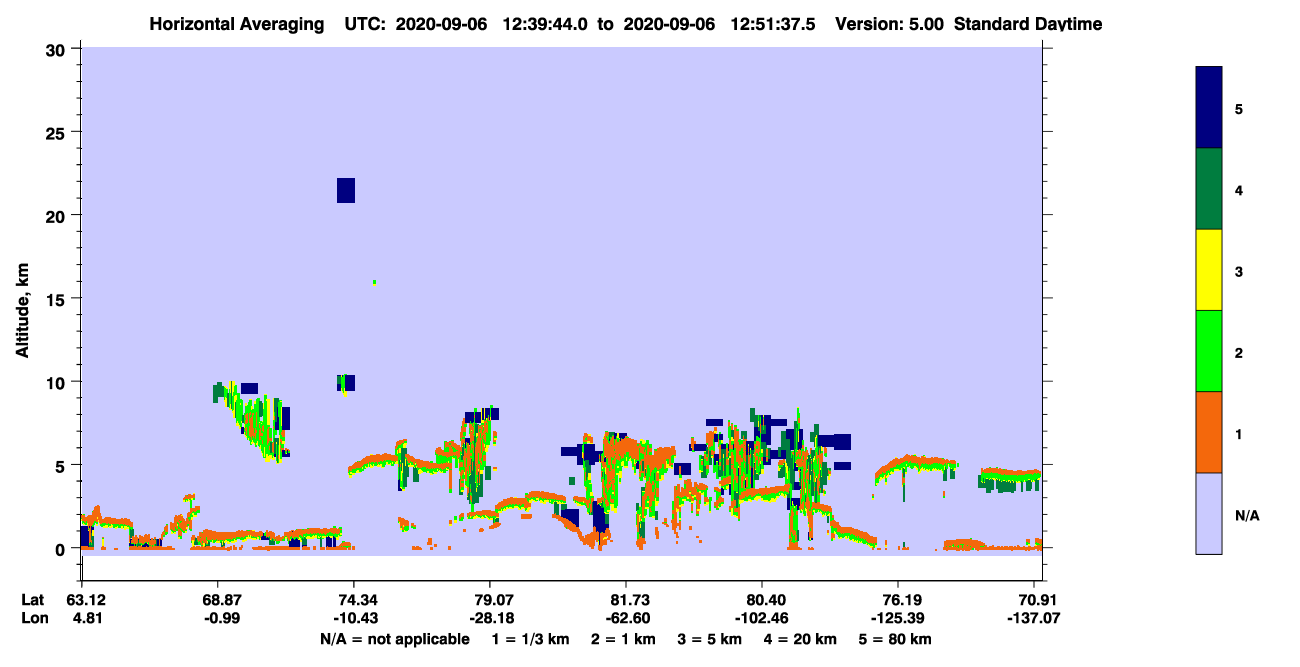Click the yellow colorbar segment labeled 3
Screen dimensions: 1300x667
[x=1209, y=270]
